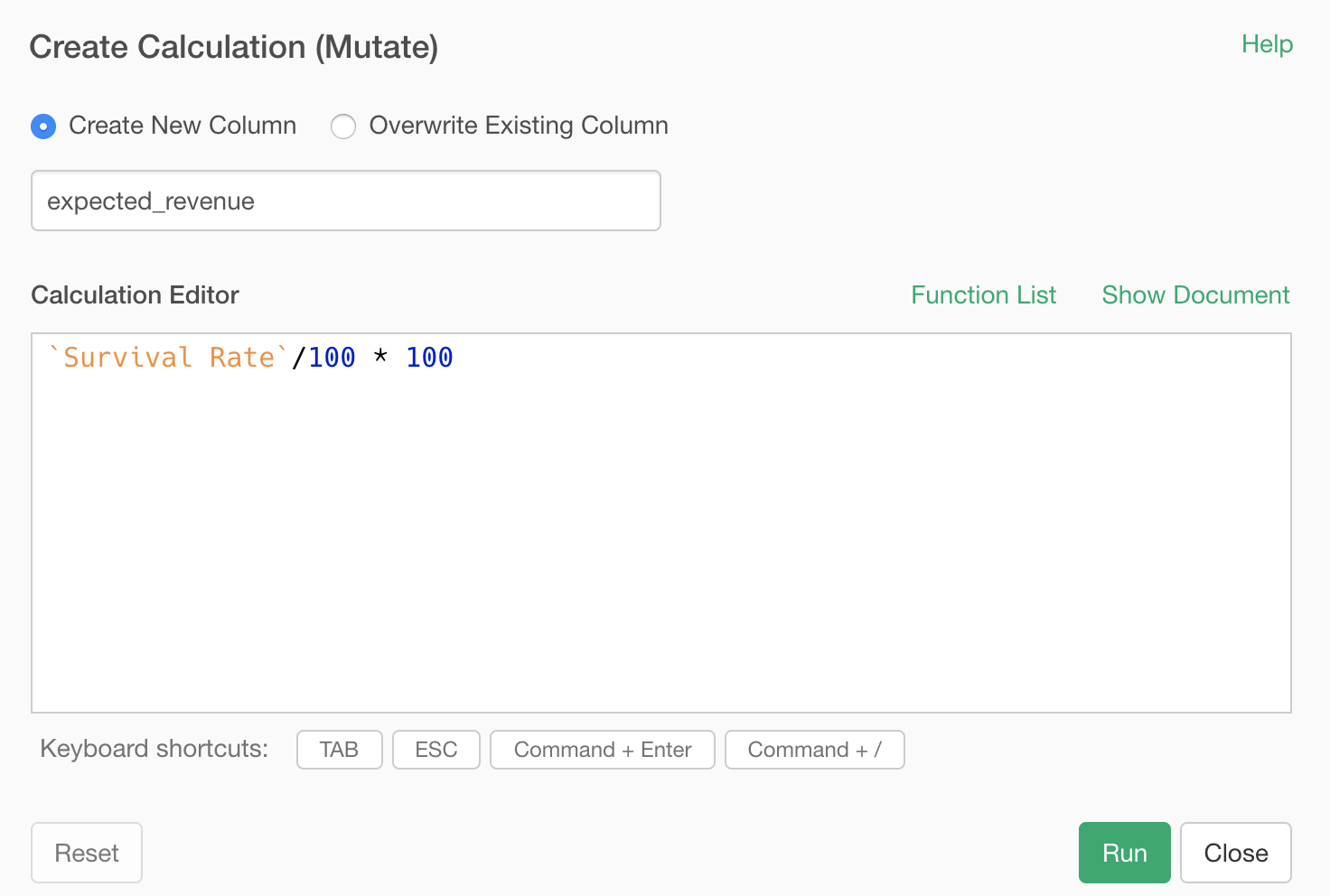Viewport: 1330px width, 896px height.
Task: Click the `Survival Rate` column token in editor
Action: [168, 358]
